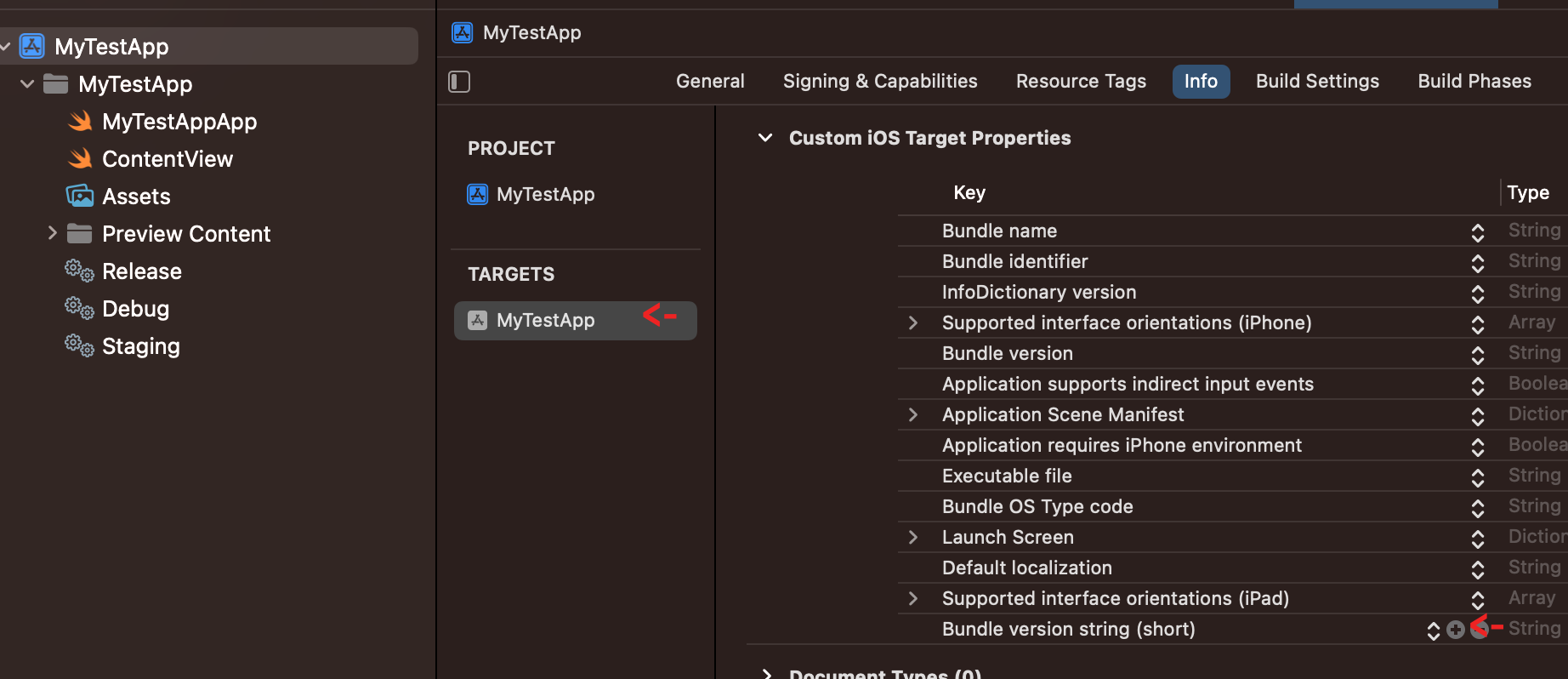The height and width of the screenshot is (679, 1568).
Task: Collapse Custom iOS Target Properties section
Action: pos(765,138)
